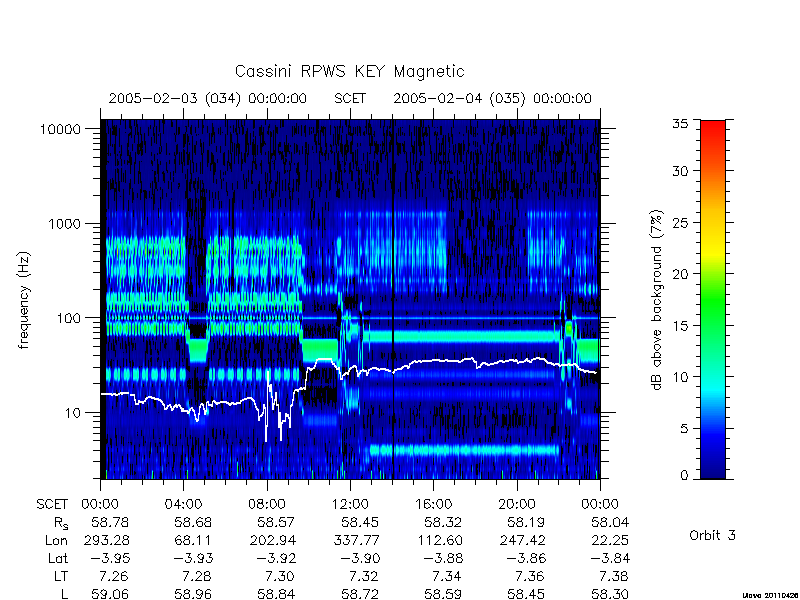Click the '35' color scale value
The height and width of the screenshot is (600, 800).
pyautogui.click(x=680, y=123)
